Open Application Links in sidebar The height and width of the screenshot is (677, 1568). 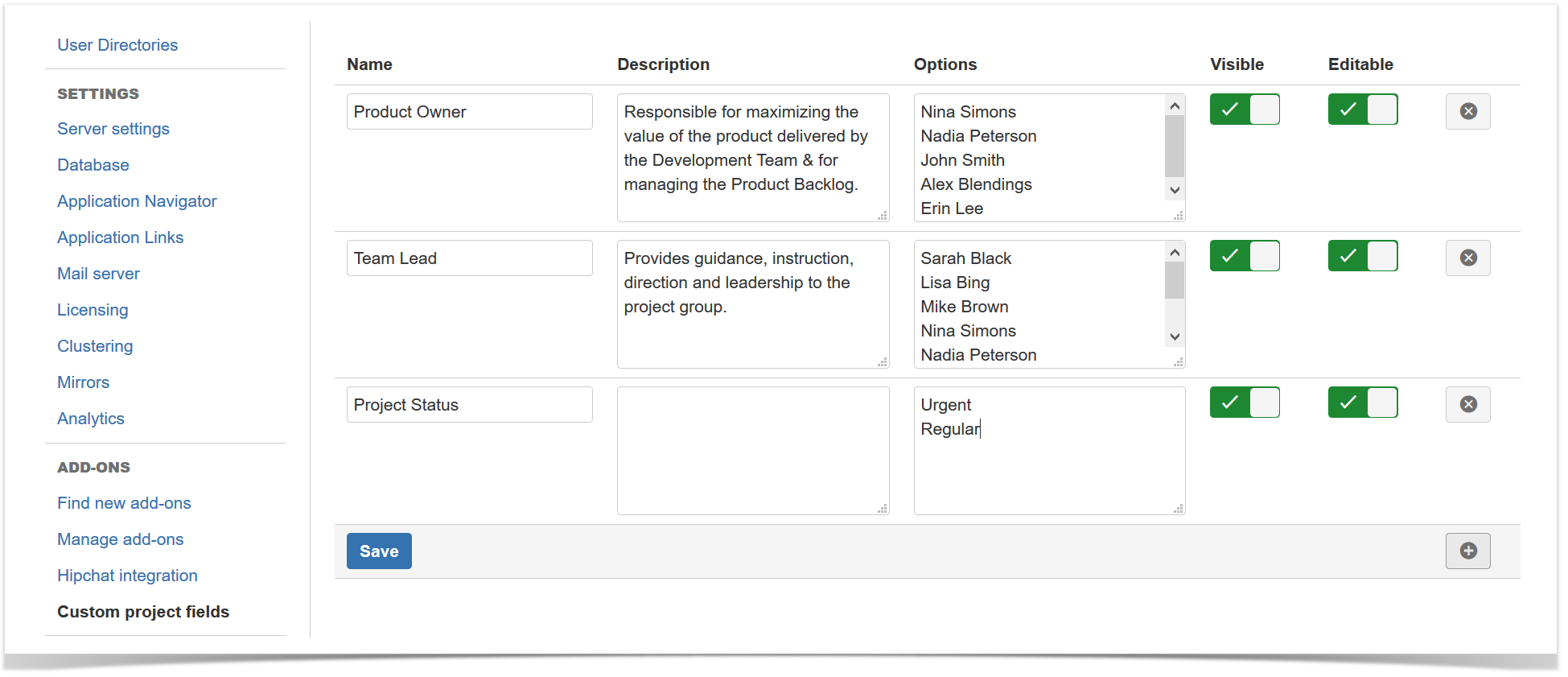[121, 237]
